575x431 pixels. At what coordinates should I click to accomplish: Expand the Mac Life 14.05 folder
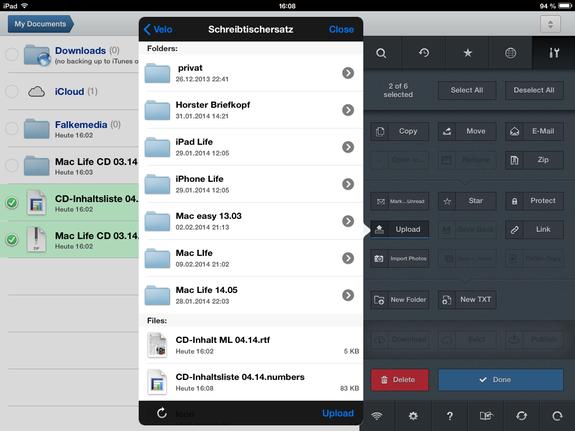pos(348,295)
